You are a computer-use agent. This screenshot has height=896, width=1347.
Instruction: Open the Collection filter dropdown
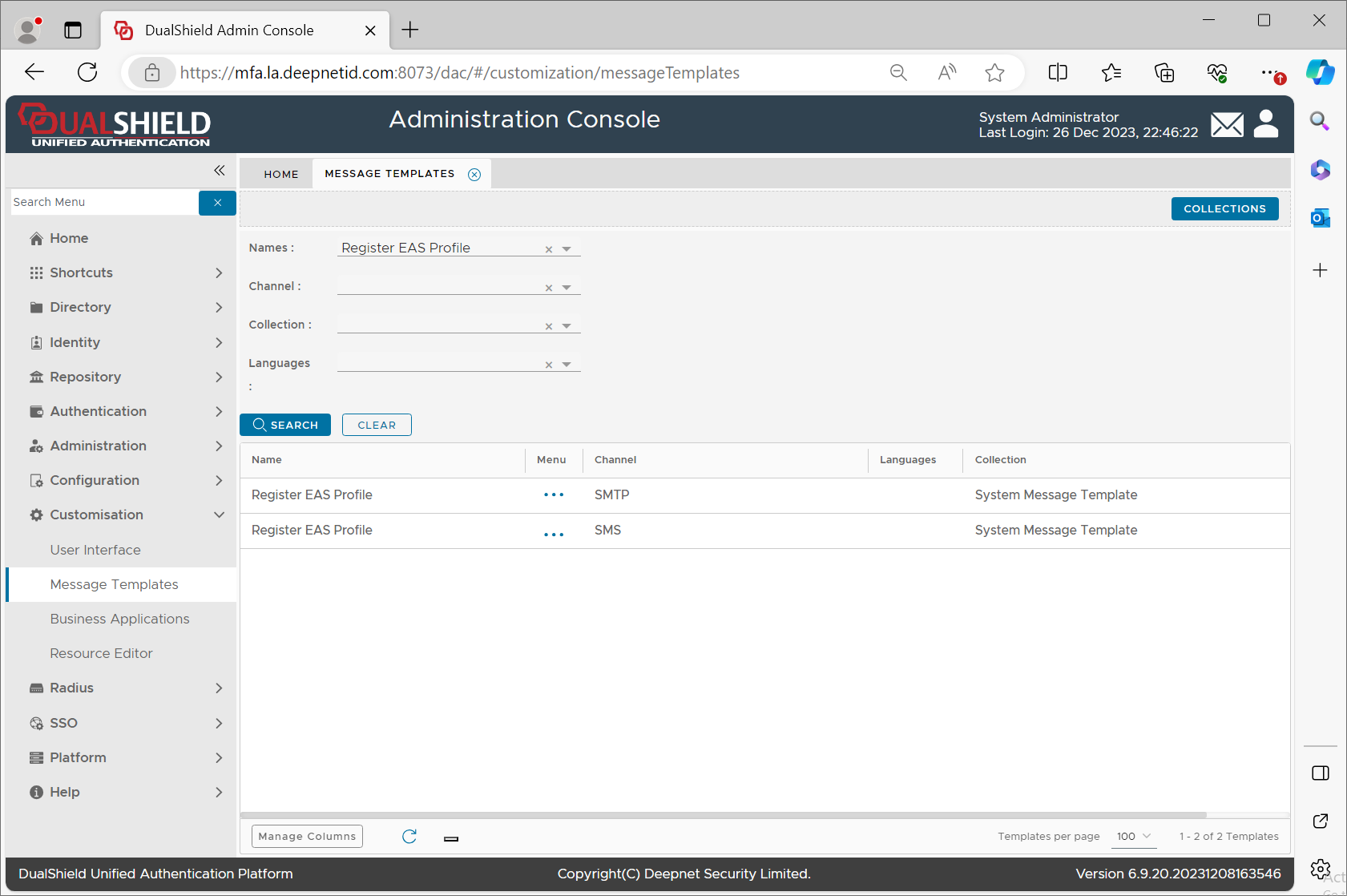[567, 326]
